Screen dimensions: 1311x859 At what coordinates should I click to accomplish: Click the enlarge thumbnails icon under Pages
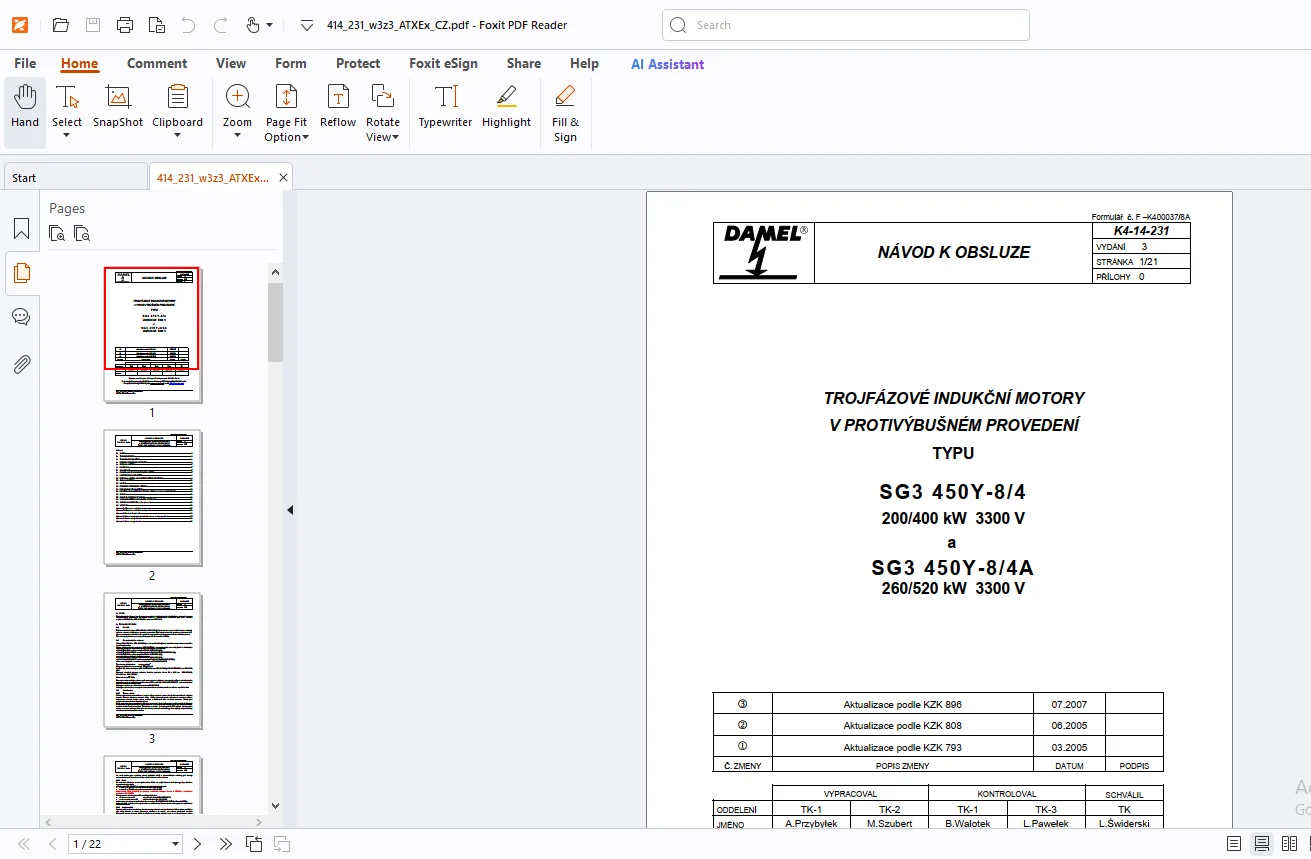tap(58, 234)
